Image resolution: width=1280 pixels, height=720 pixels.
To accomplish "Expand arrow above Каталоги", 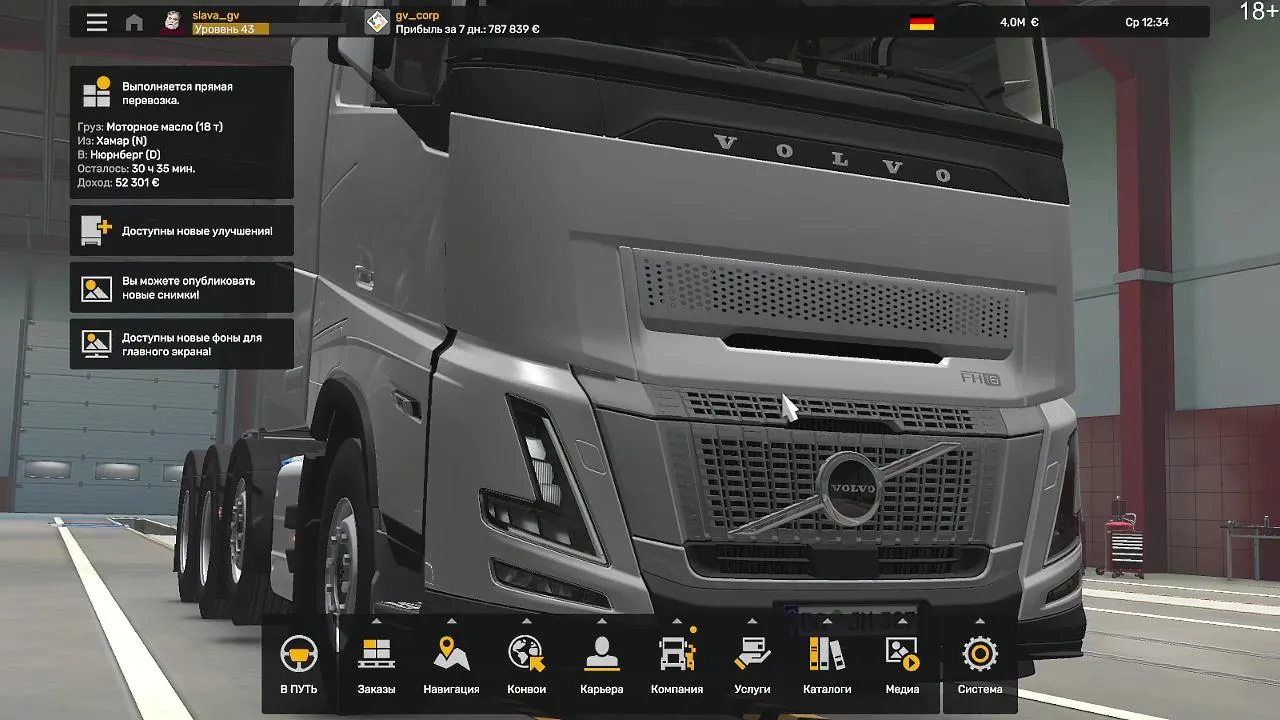I will pyautogui.click(x=827, y=621).
